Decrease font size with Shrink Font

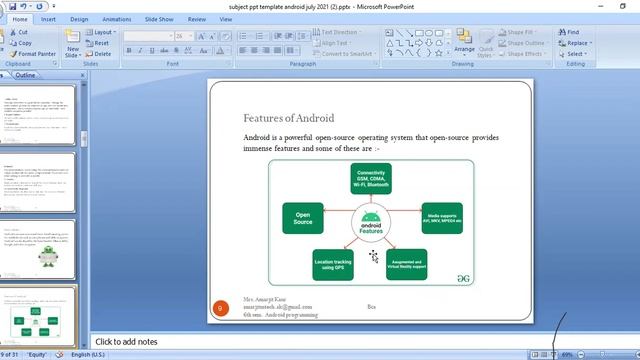coord(212,36)
